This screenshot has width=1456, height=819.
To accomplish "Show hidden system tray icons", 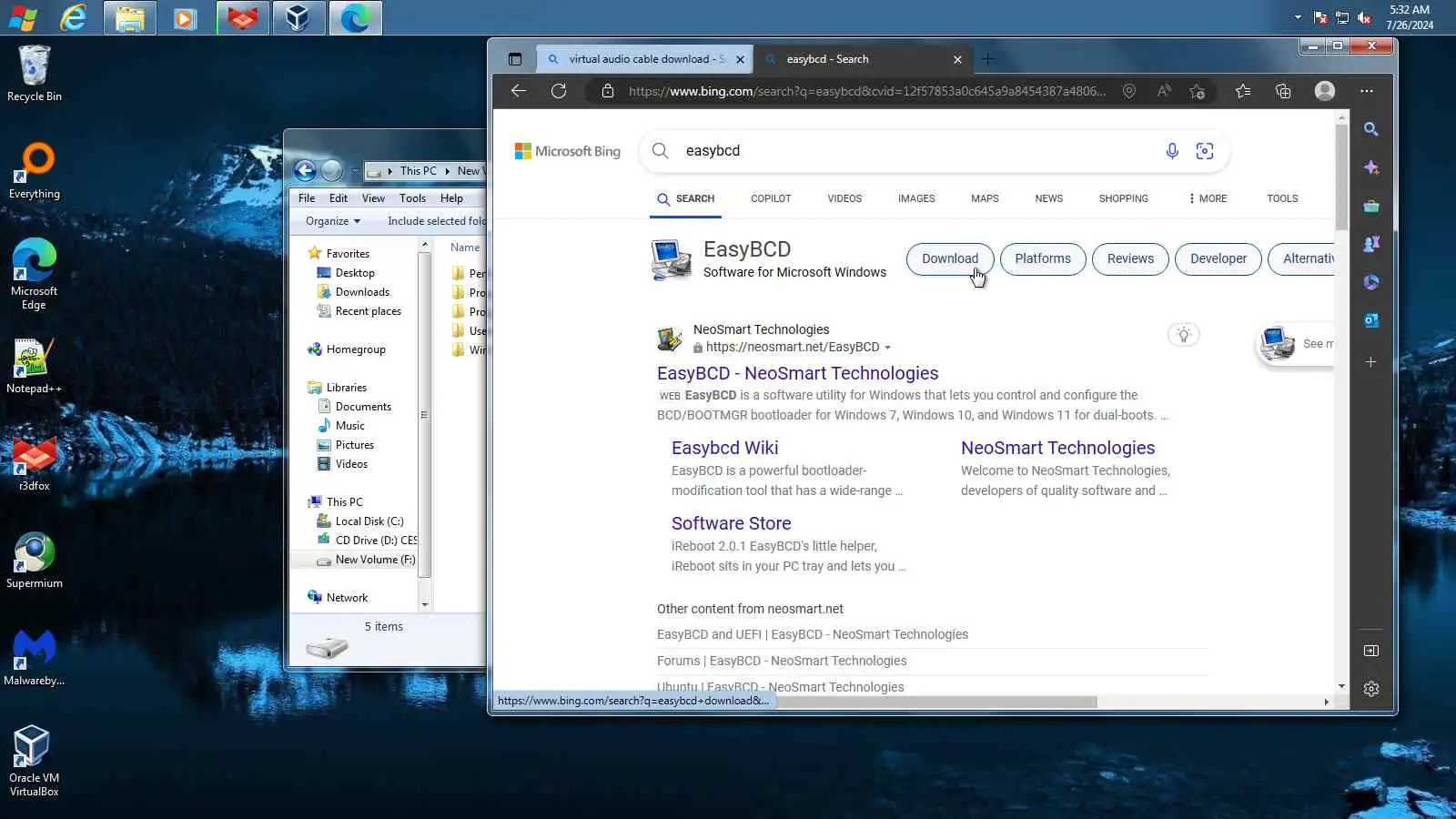I will (x=1298, y=17).
